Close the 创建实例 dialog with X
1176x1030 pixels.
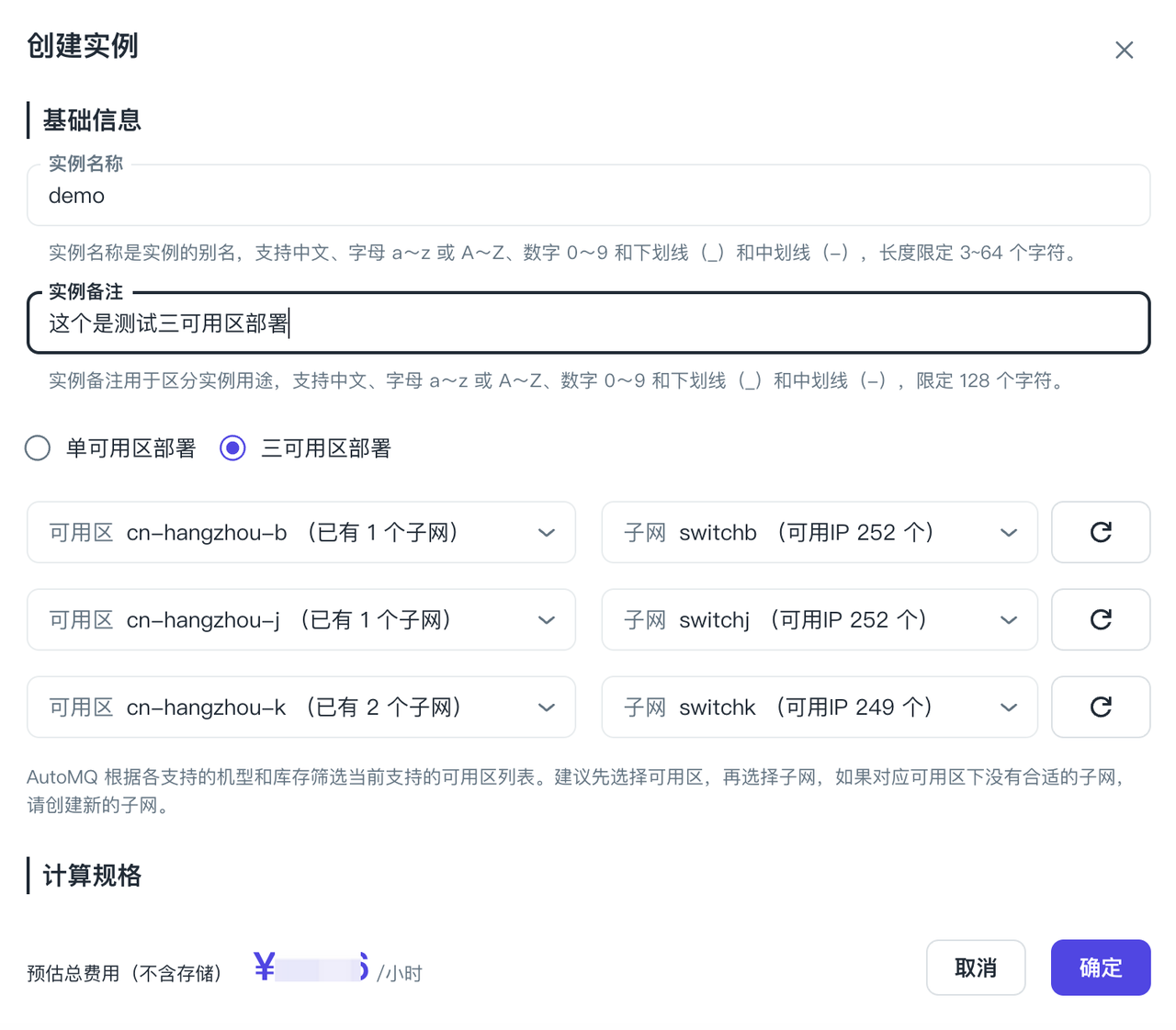tap(1124, 51)
